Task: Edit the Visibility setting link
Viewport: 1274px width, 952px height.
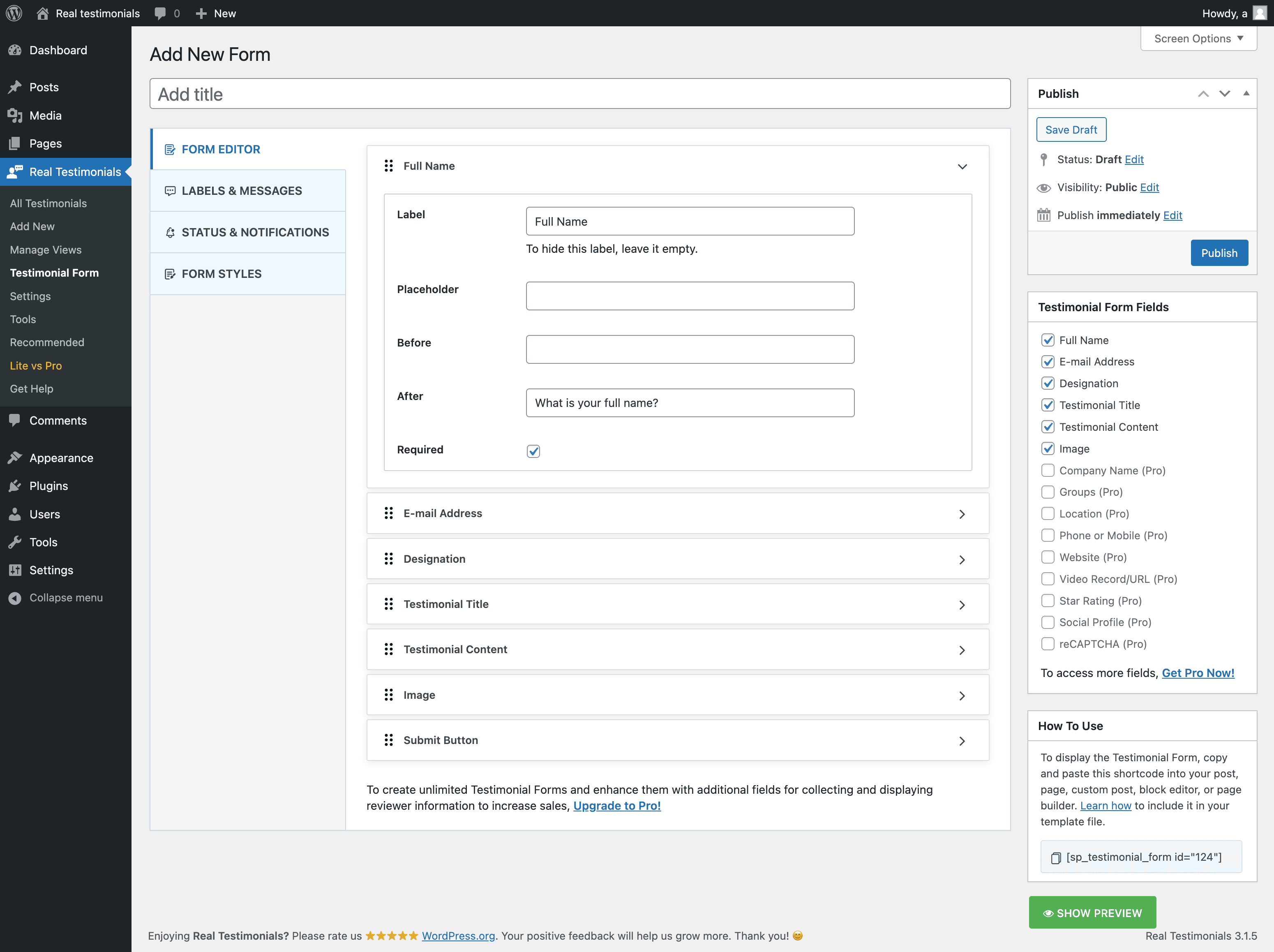Action: pyautogui.click(x=1149, y=187)
